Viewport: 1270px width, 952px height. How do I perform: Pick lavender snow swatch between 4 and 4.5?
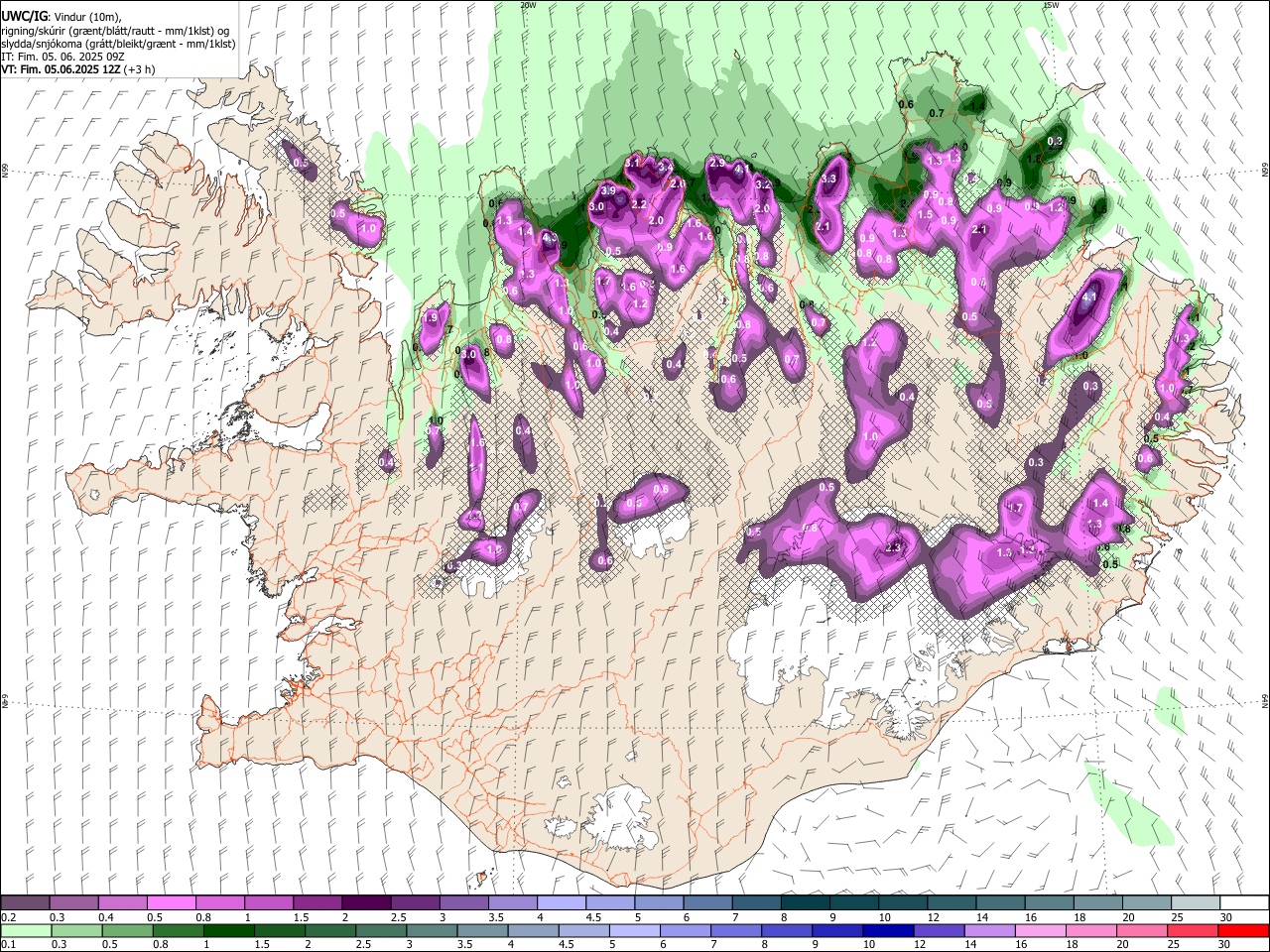(561, 902)
